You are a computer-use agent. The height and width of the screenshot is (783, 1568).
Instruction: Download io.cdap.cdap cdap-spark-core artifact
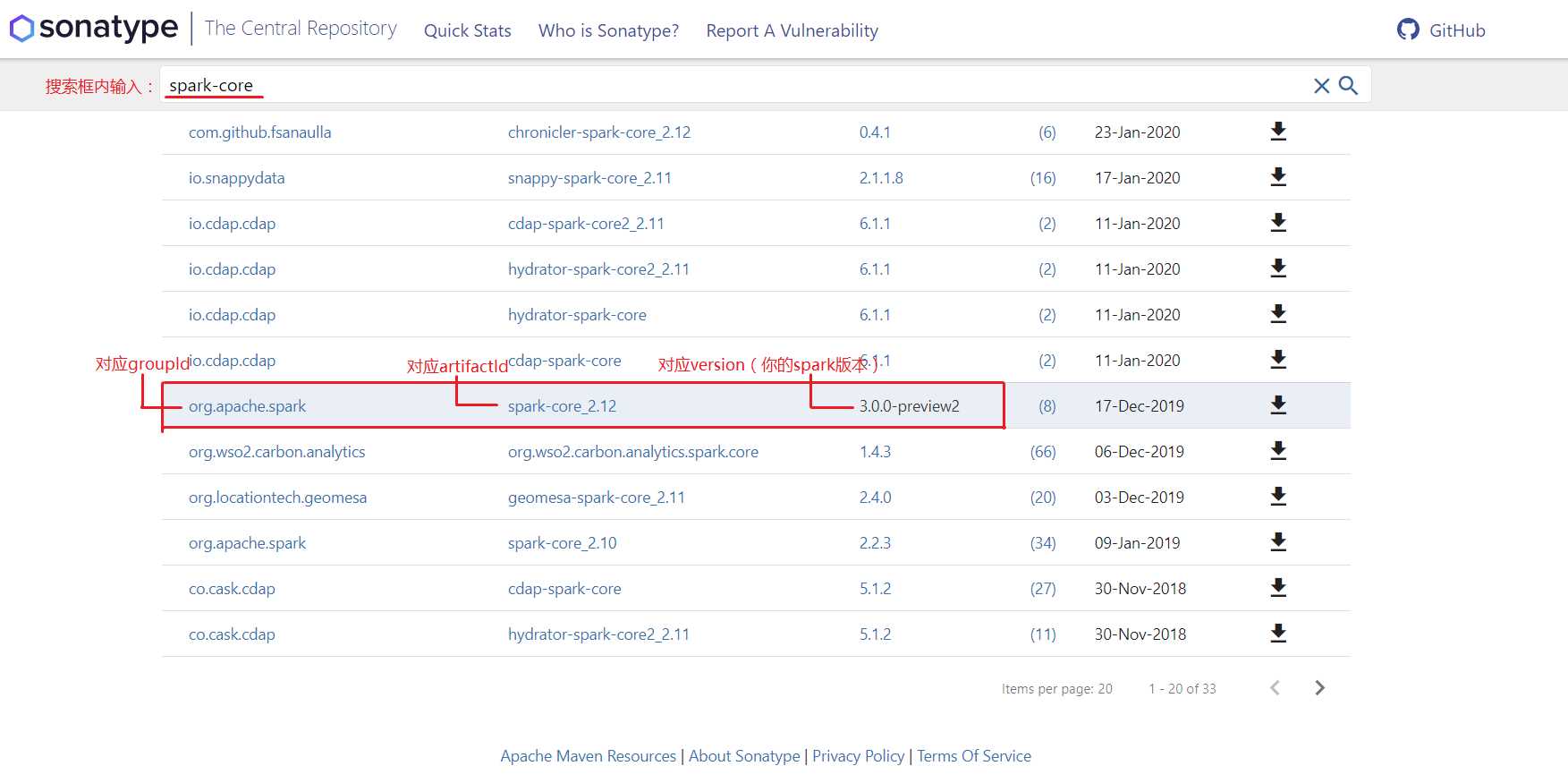point(1278,360)
